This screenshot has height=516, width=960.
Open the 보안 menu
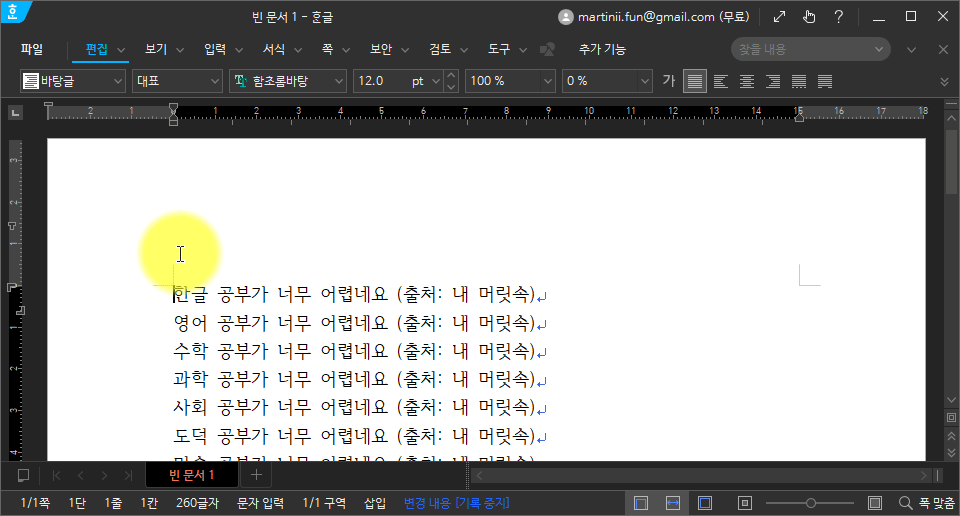click(381, 49)
